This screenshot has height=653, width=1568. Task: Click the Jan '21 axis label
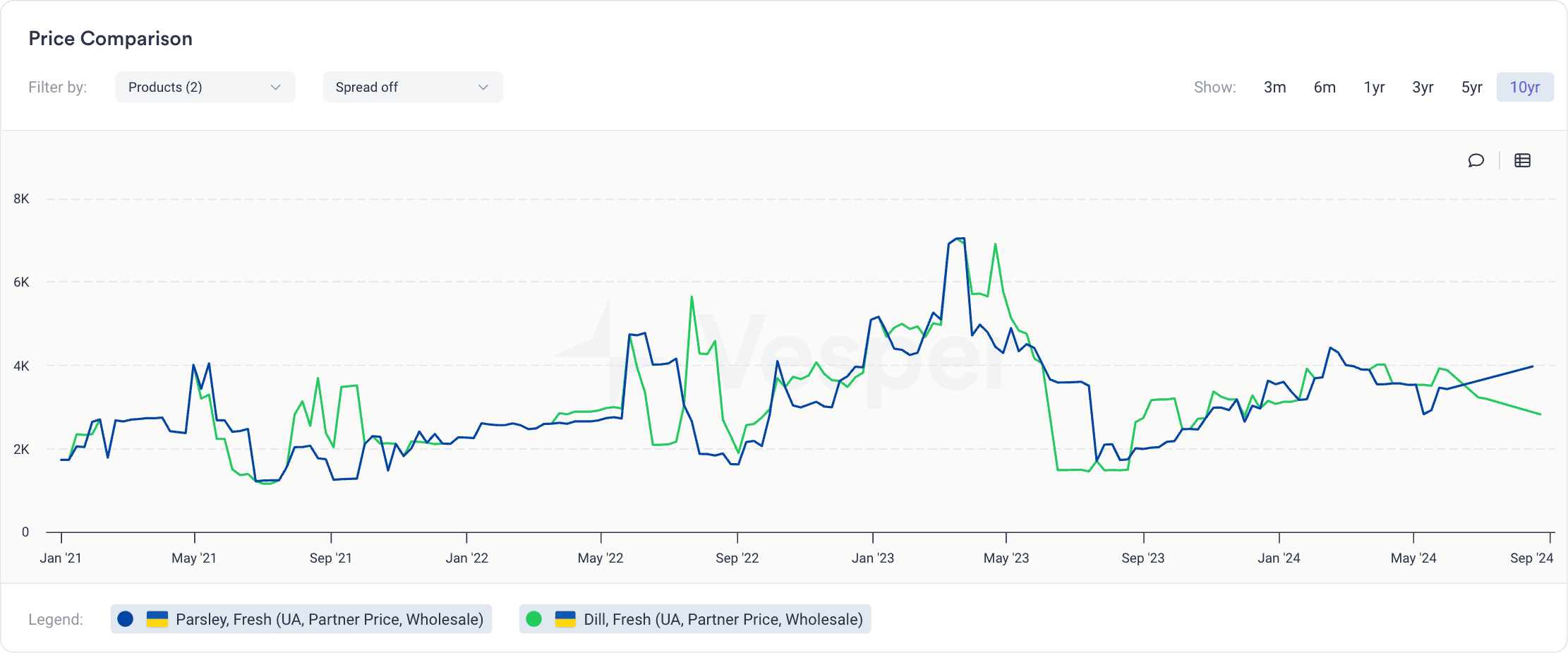[61, 558]
